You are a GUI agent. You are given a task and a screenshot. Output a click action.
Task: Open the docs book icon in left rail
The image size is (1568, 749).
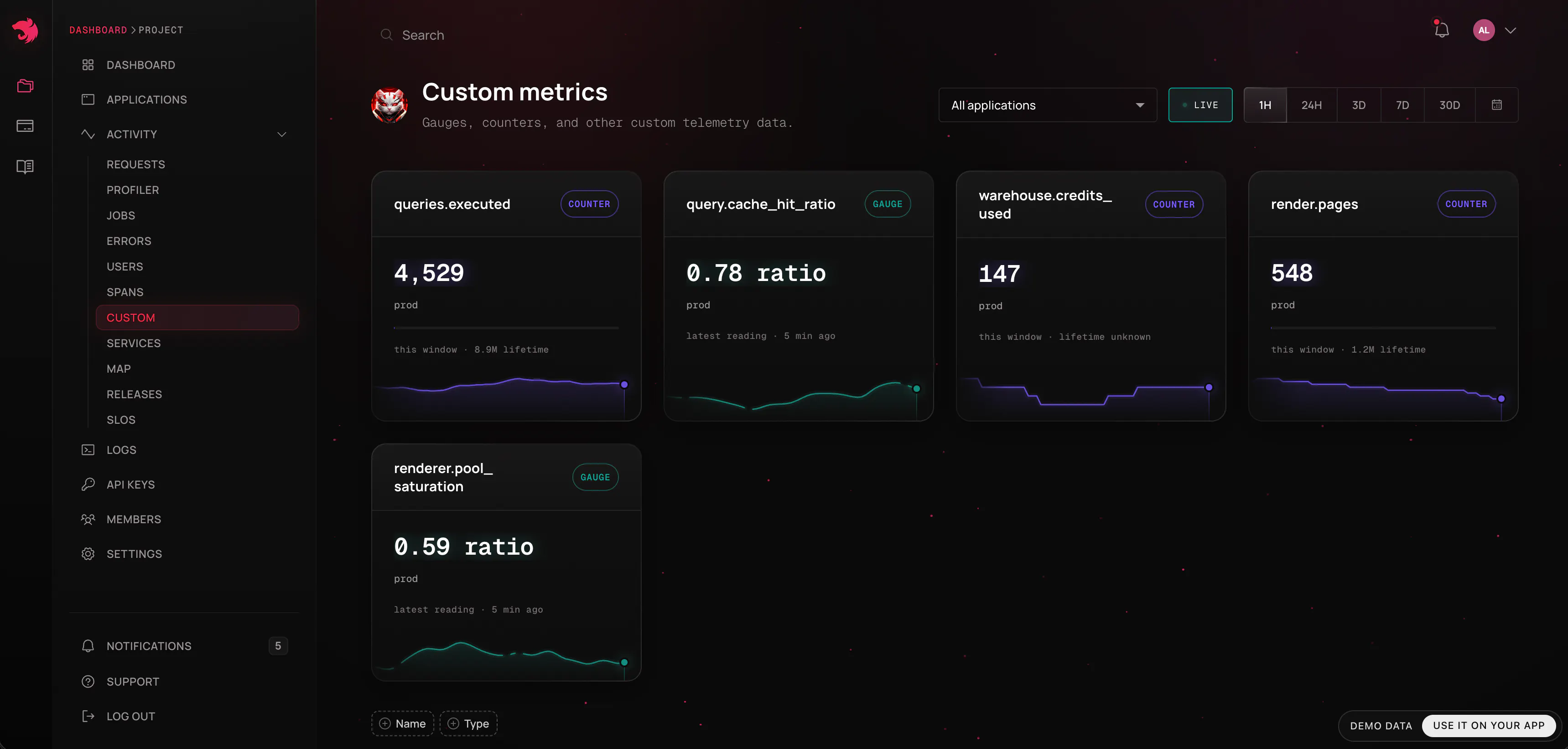tap(25, 166)
